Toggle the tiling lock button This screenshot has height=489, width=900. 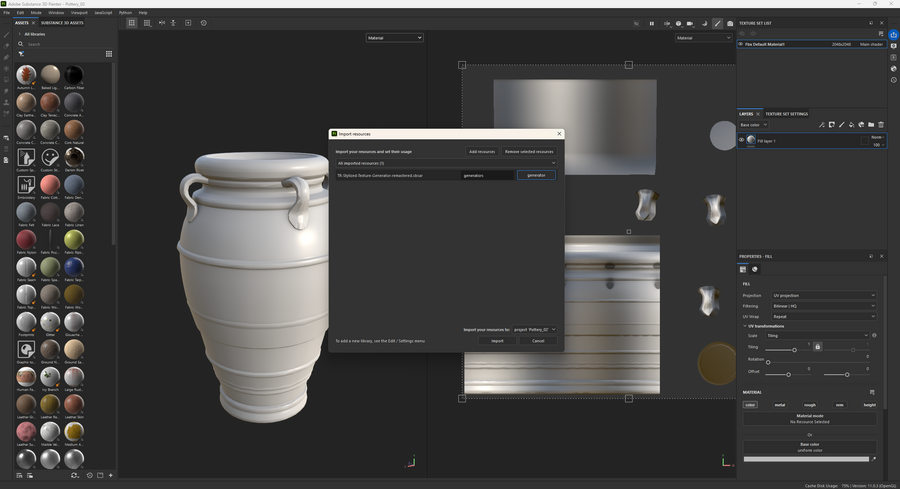(817, 346)
